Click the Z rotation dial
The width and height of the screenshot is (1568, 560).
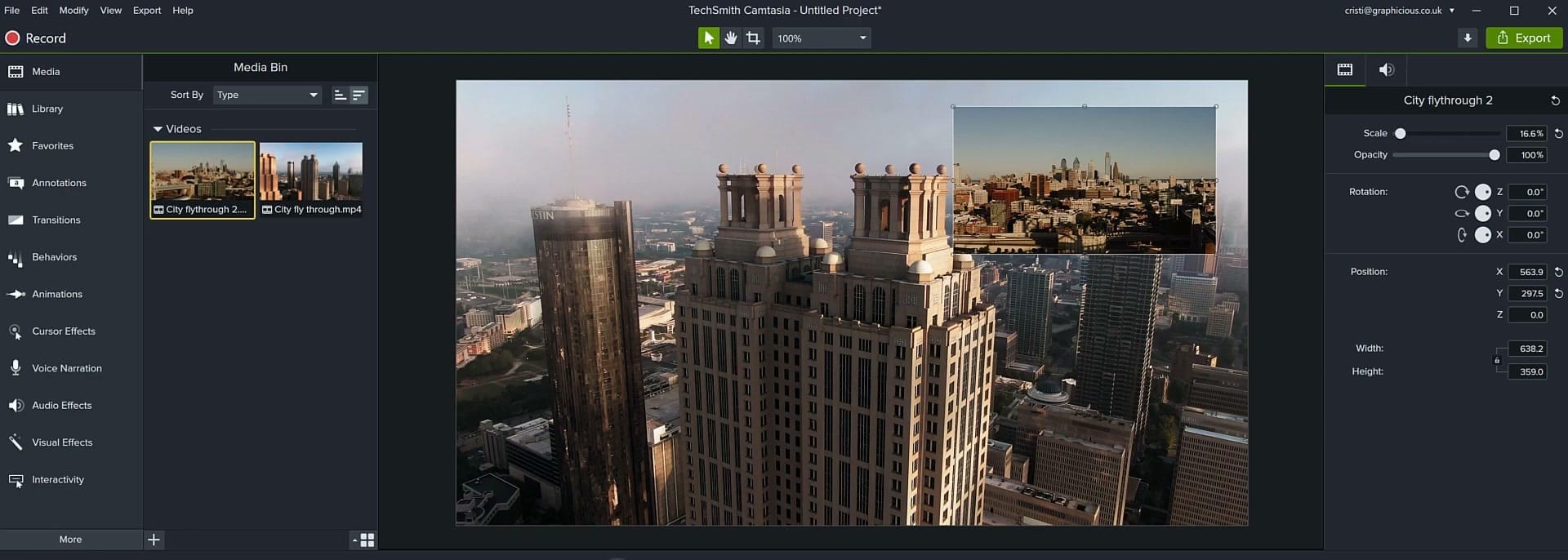click(x=1483, y=192)
